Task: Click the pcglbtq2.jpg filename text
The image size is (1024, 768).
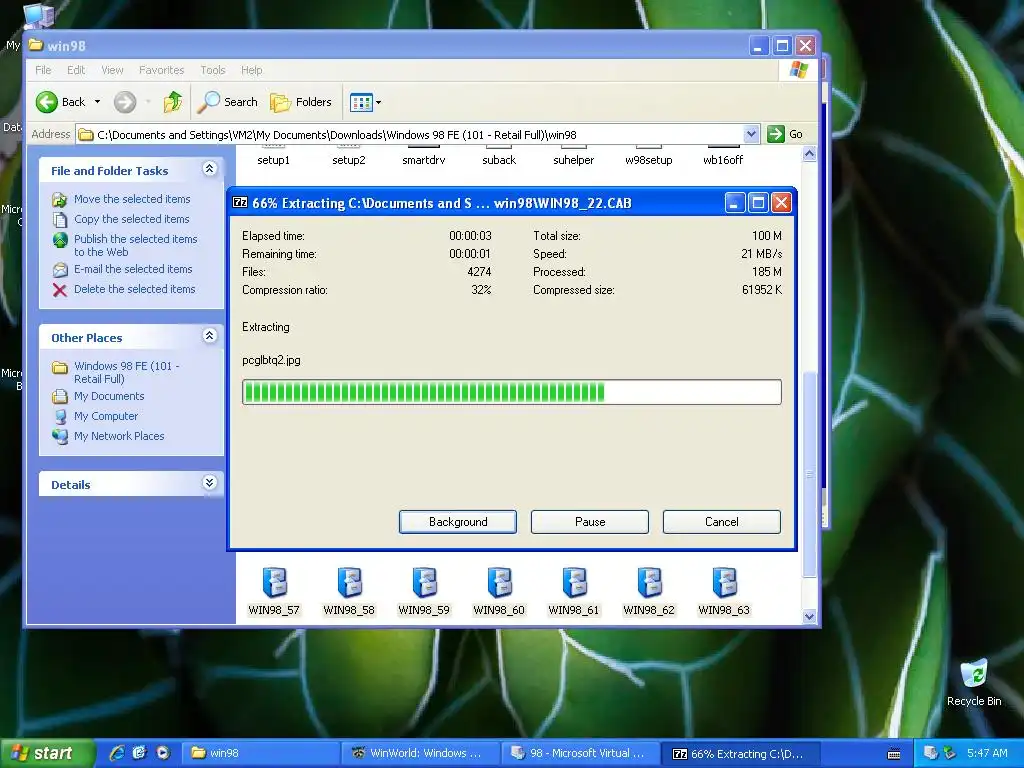Action: [271, 360]
